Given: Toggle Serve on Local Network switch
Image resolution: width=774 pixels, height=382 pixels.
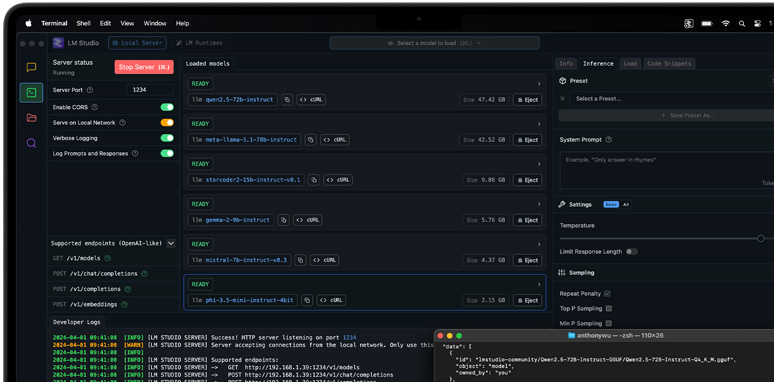Looking at the screenshot, I should (167, 122).
